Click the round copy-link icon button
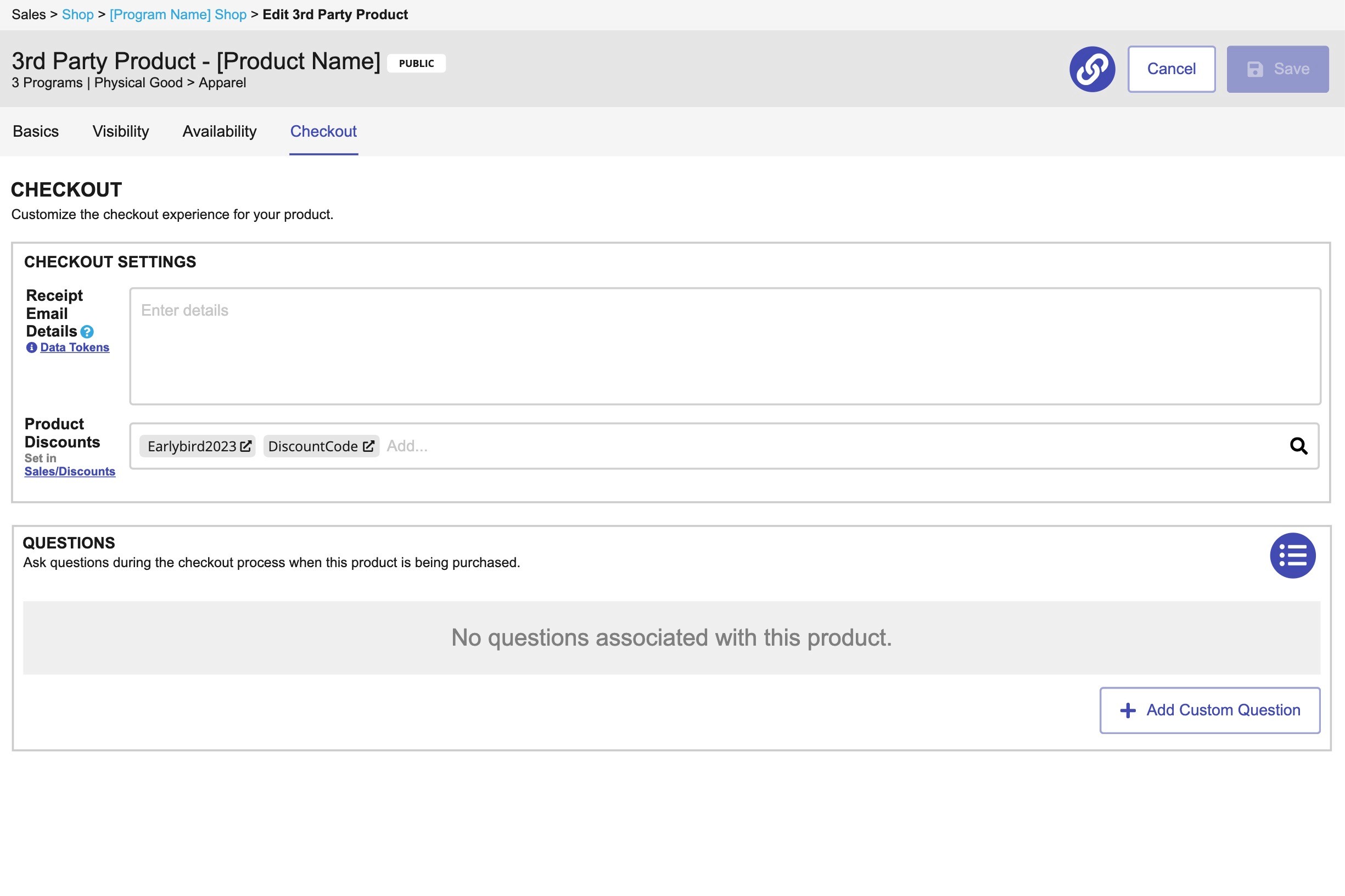The height and width of the screenshot is (896, 1345). point(1091,69)
